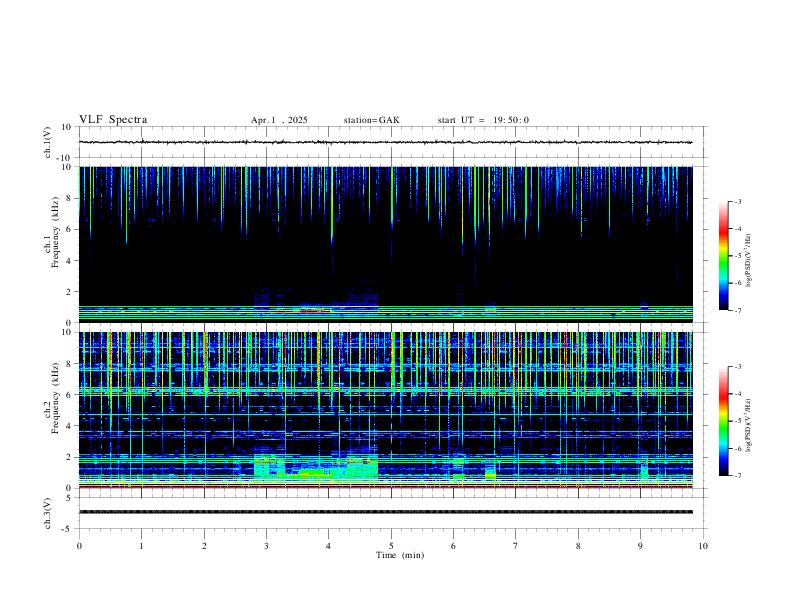Click time axis tick label "9"
Screen dimensions: 792x612
pos(640,546)
